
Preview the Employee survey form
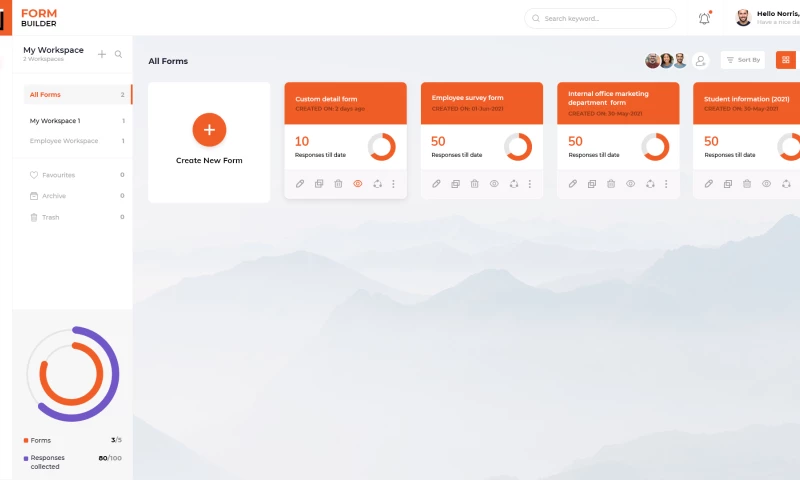click(x=494, y=184)
